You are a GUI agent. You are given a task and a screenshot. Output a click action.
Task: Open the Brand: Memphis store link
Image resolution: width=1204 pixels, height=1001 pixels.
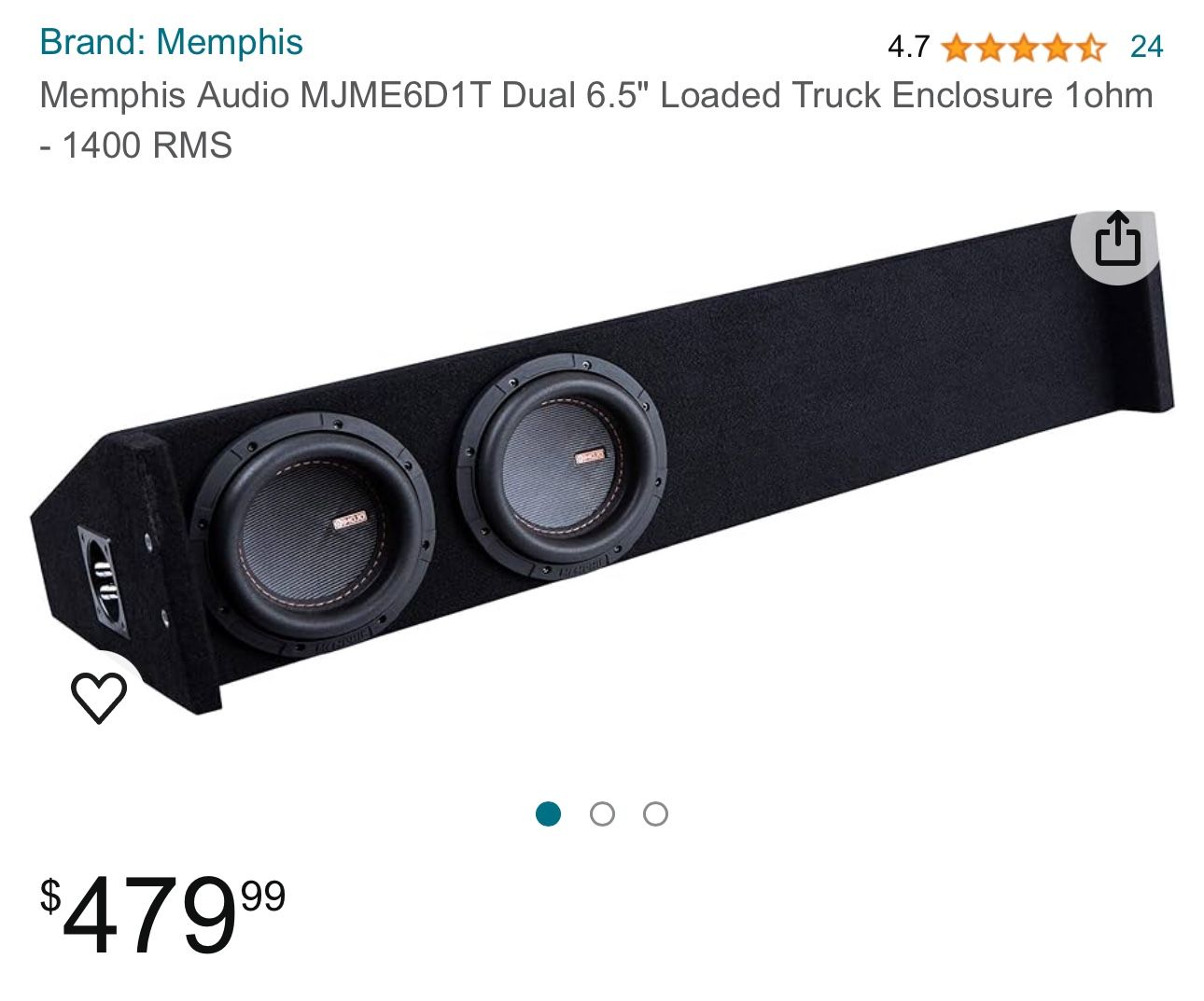coord(172,42)
